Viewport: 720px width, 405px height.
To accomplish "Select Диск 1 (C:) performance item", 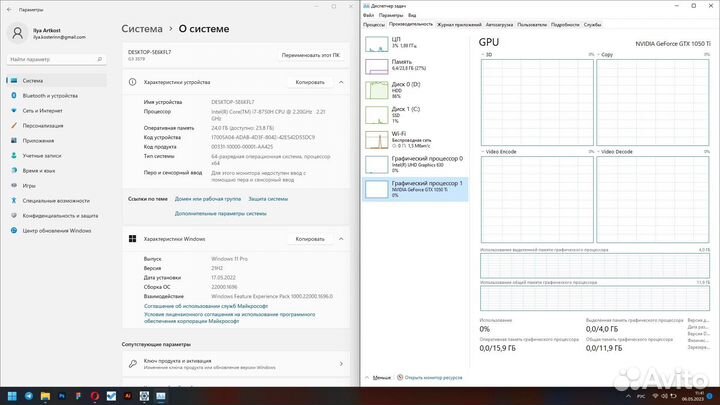I will 415,115.
